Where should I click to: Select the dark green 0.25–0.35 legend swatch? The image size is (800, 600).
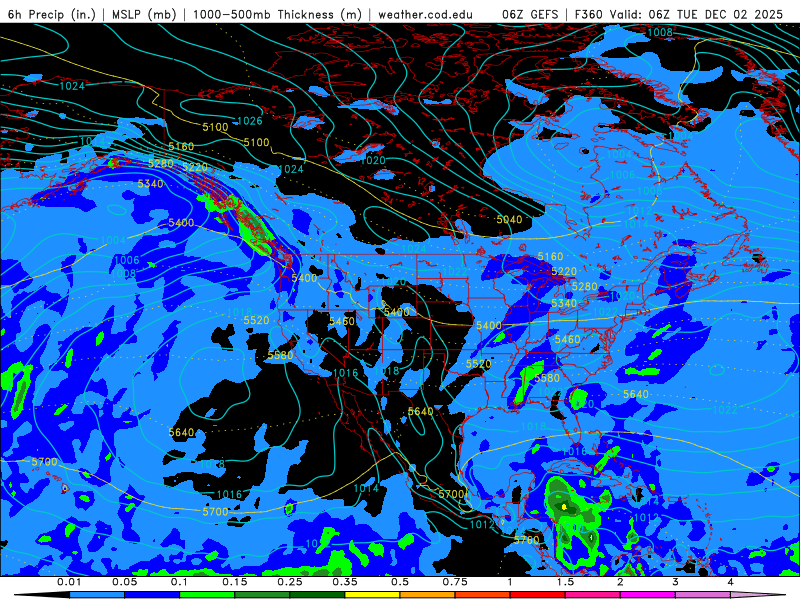(317, 595)
